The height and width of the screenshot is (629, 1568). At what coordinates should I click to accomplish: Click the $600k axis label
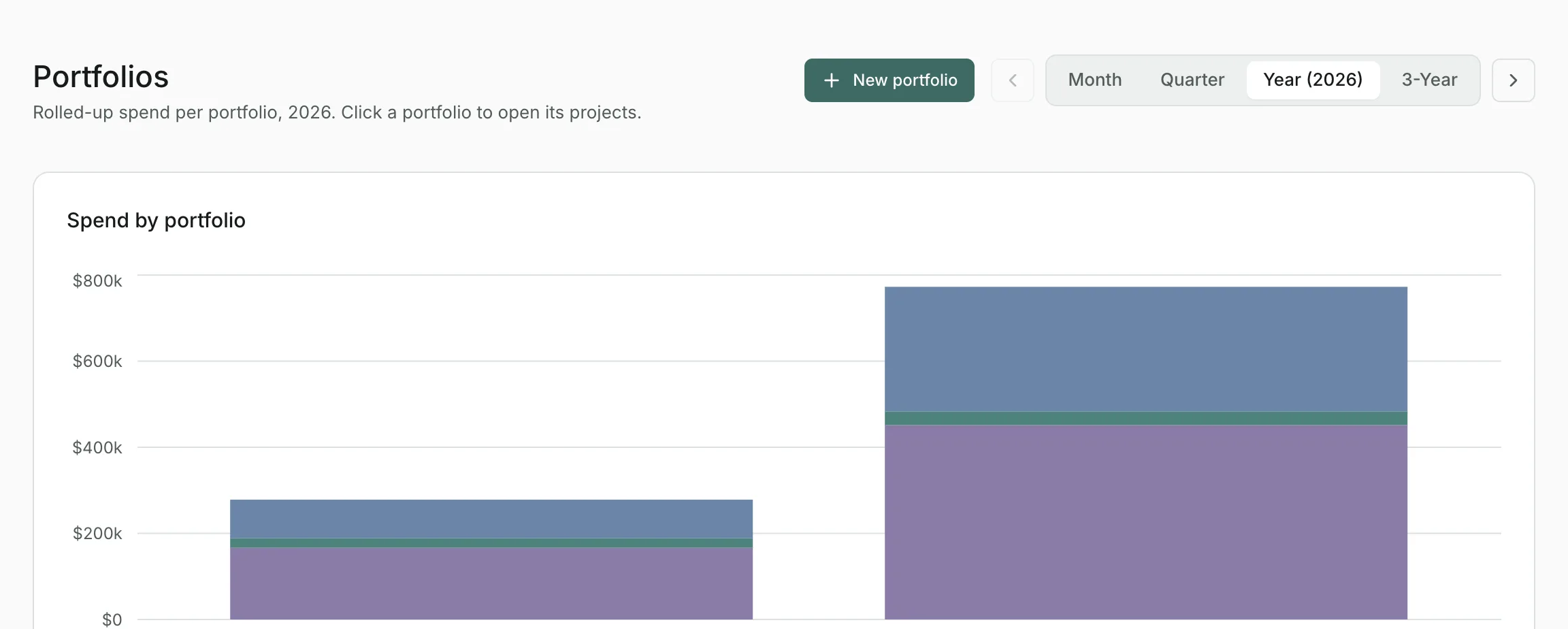click(97, 361)
